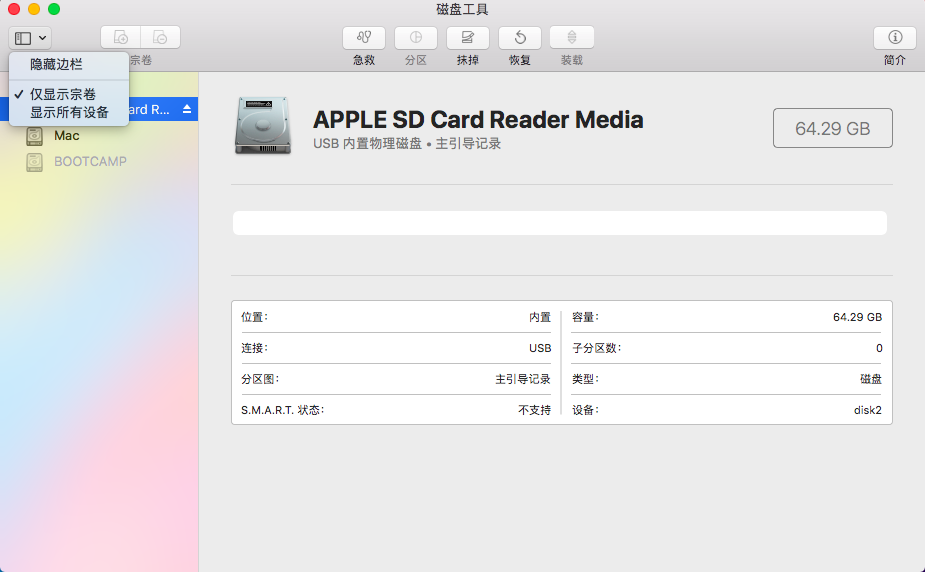Viewport: 925px width, 572px height.
Task: Click the BOOTCAMP volume disk icon
Action: (34, 162)
